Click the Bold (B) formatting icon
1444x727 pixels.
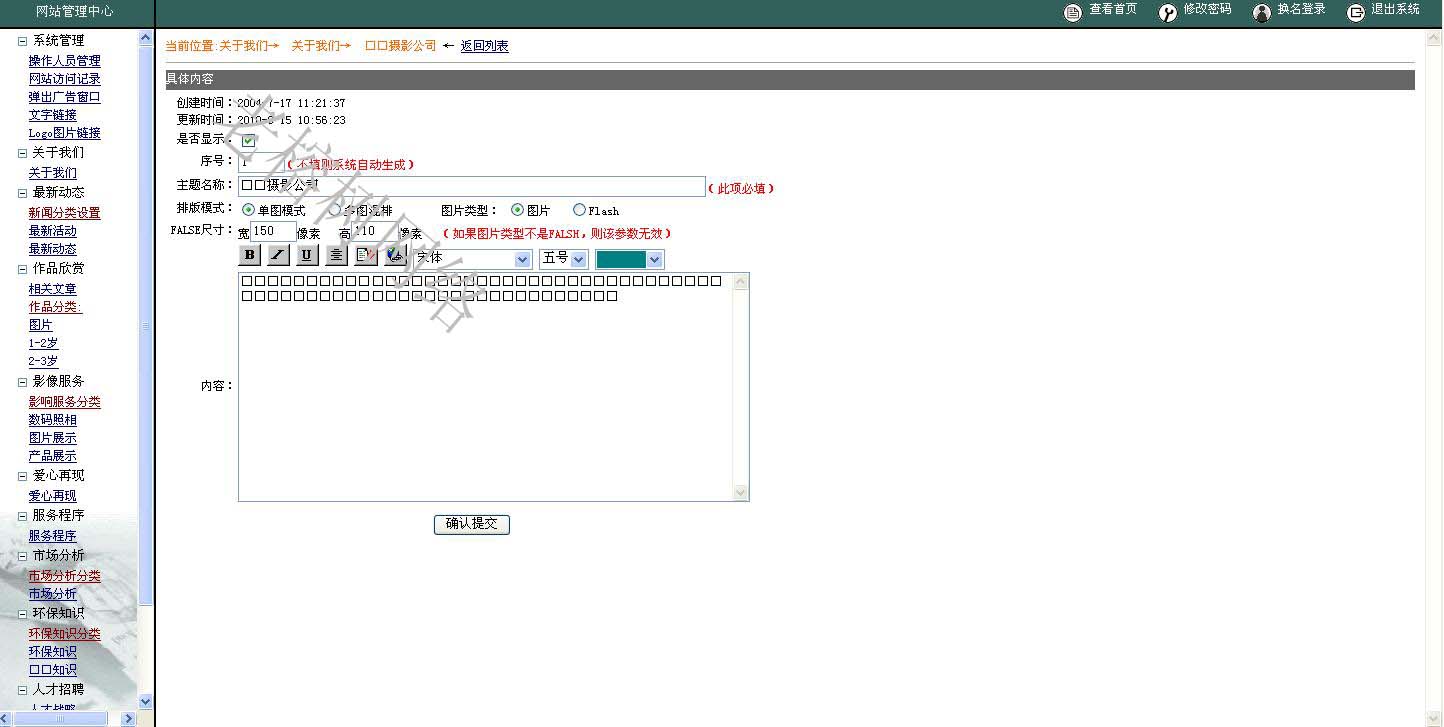click(250, 255)
